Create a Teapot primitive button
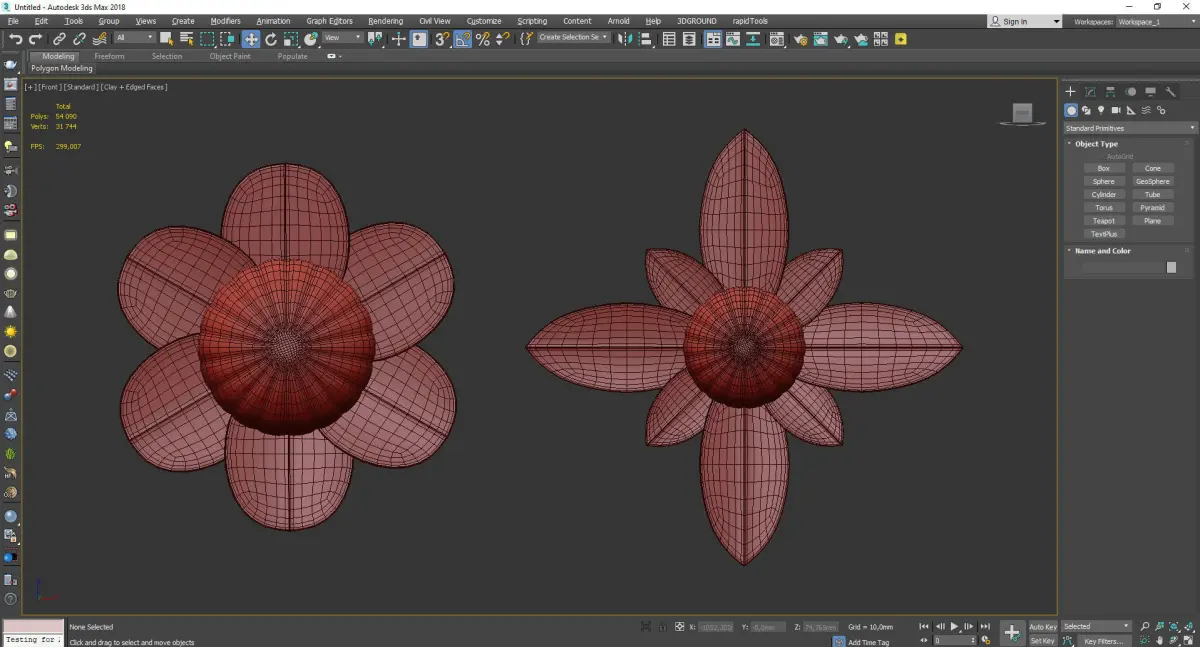Viewport: 1200px width, 647px height. 1103,221
